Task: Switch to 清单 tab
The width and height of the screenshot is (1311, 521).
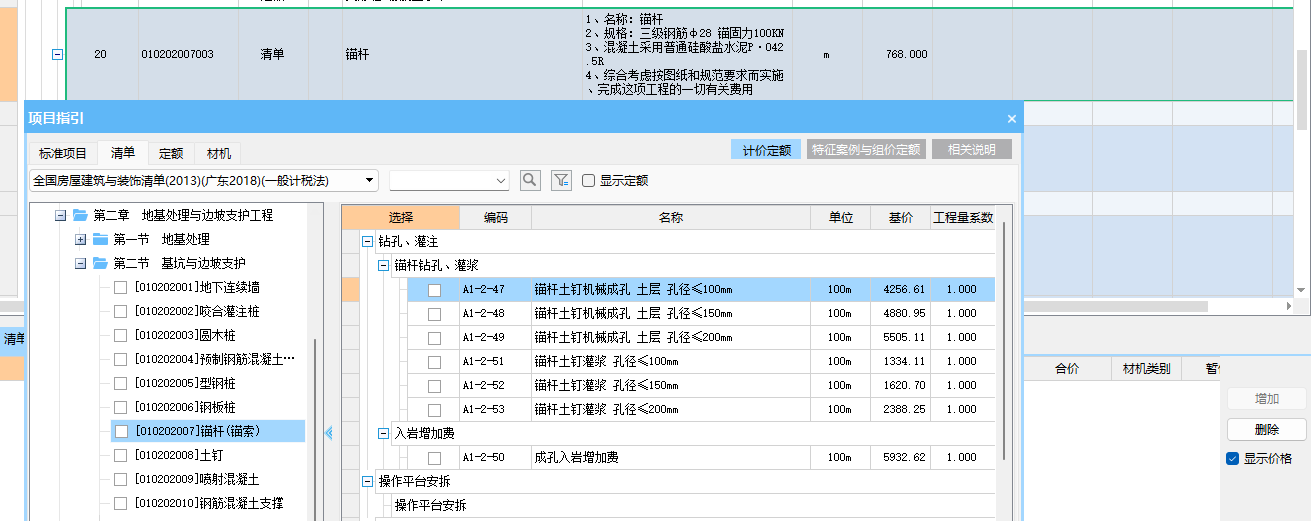Action: 123,153
